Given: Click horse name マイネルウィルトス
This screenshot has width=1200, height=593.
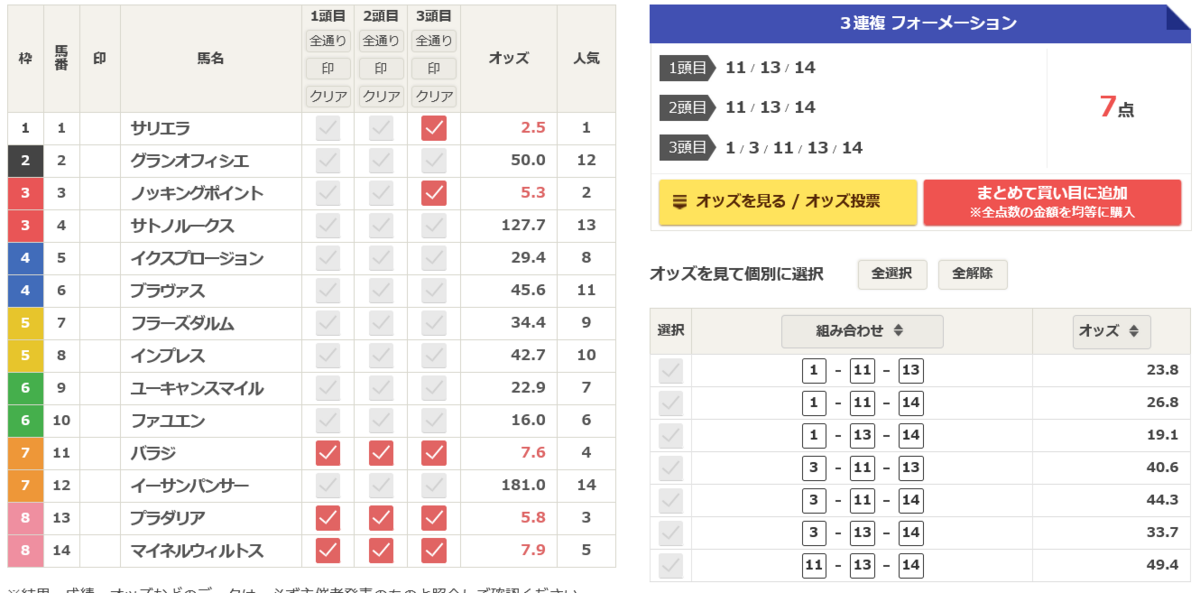Looking at the screenshot, I should pos(197,550).
